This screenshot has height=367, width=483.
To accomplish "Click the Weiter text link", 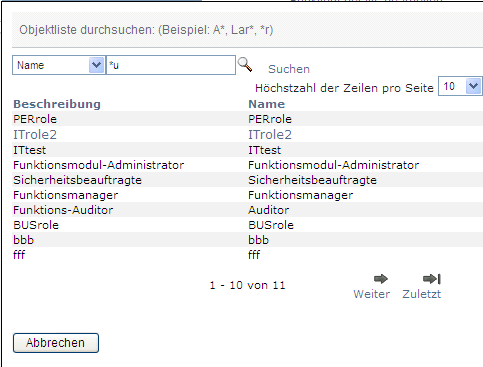I will 372,294.
